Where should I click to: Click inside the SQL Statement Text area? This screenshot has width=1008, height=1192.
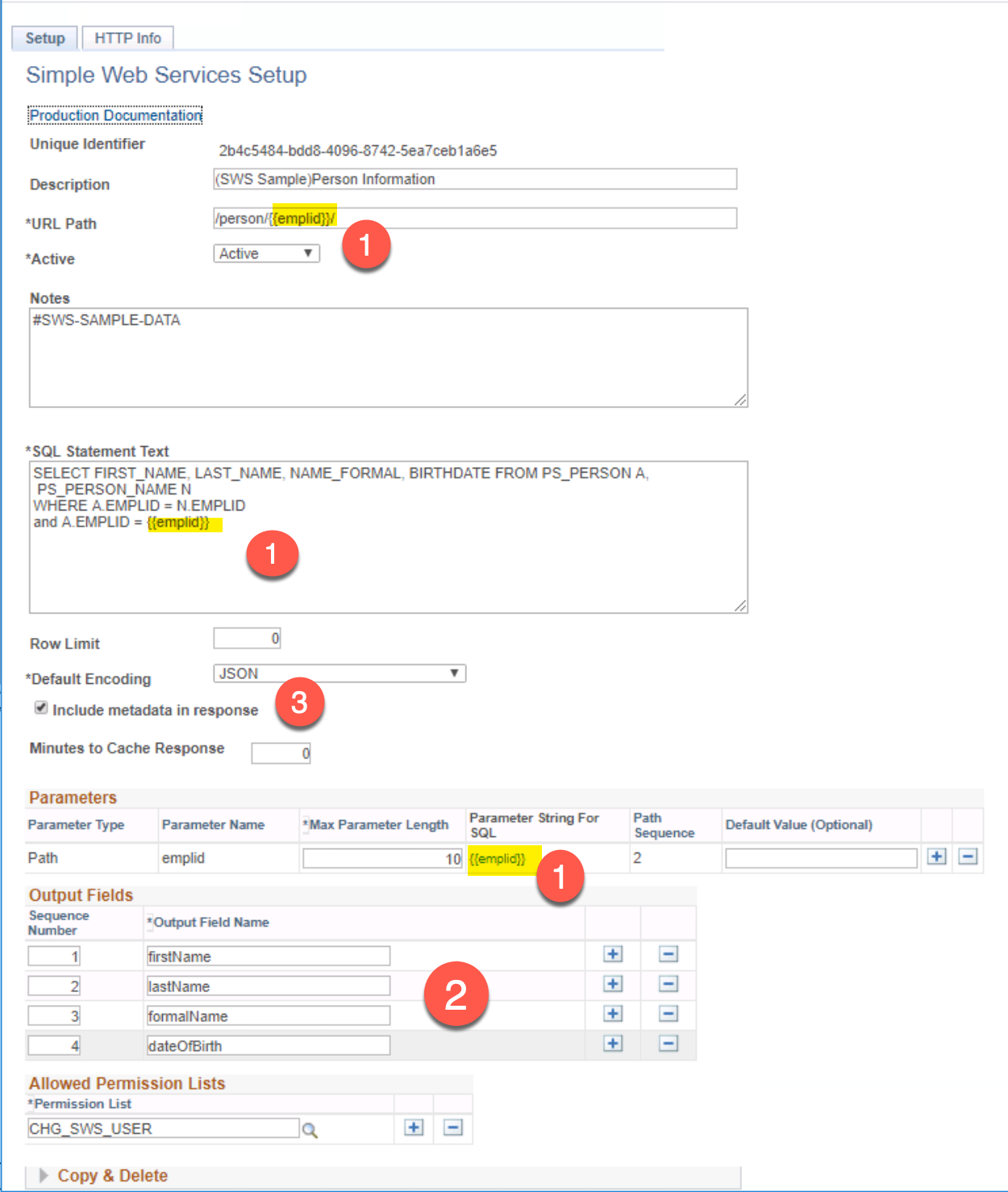pos(389,537)
